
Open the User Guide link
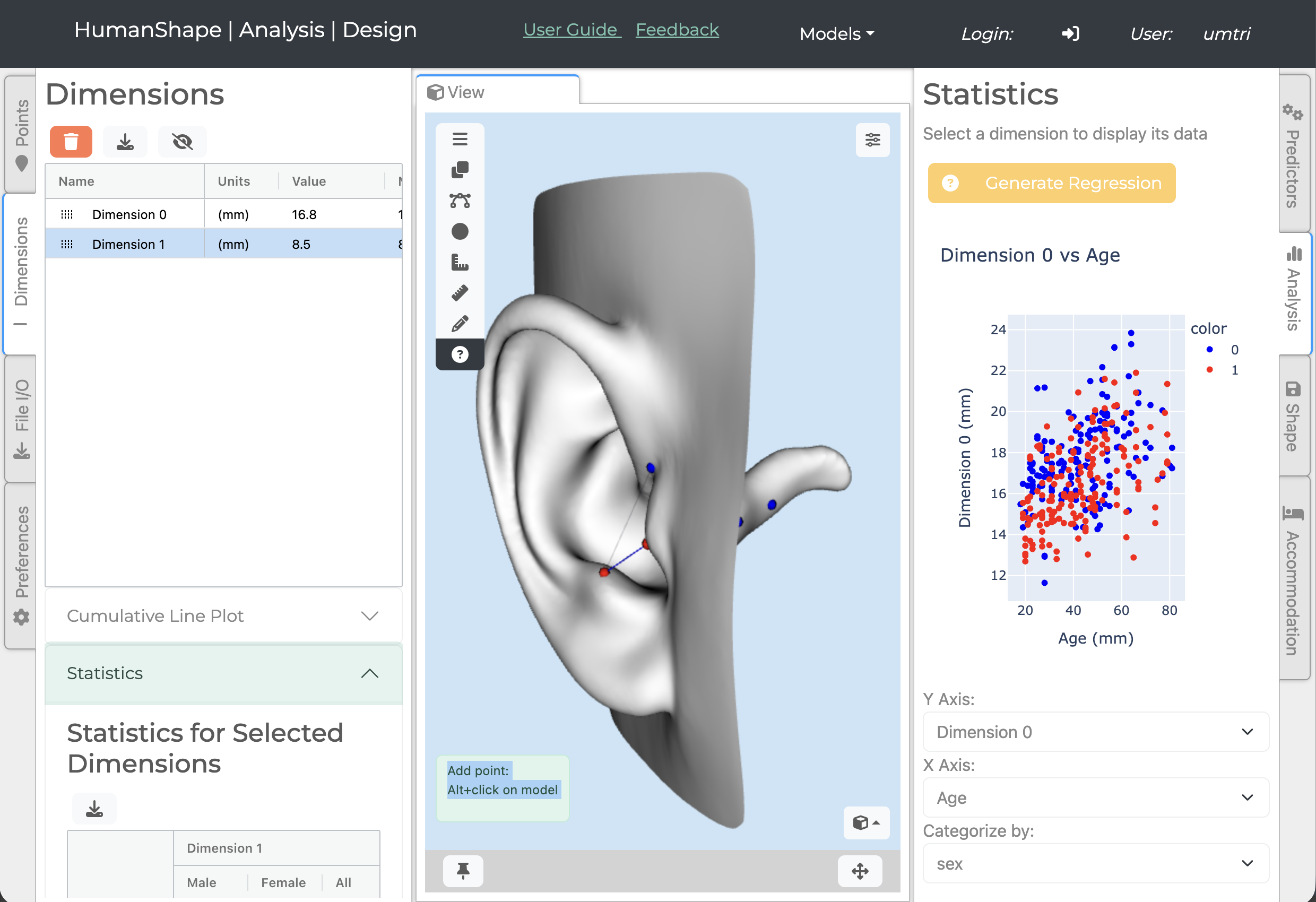pyautogui.click(x=571, y=29)
